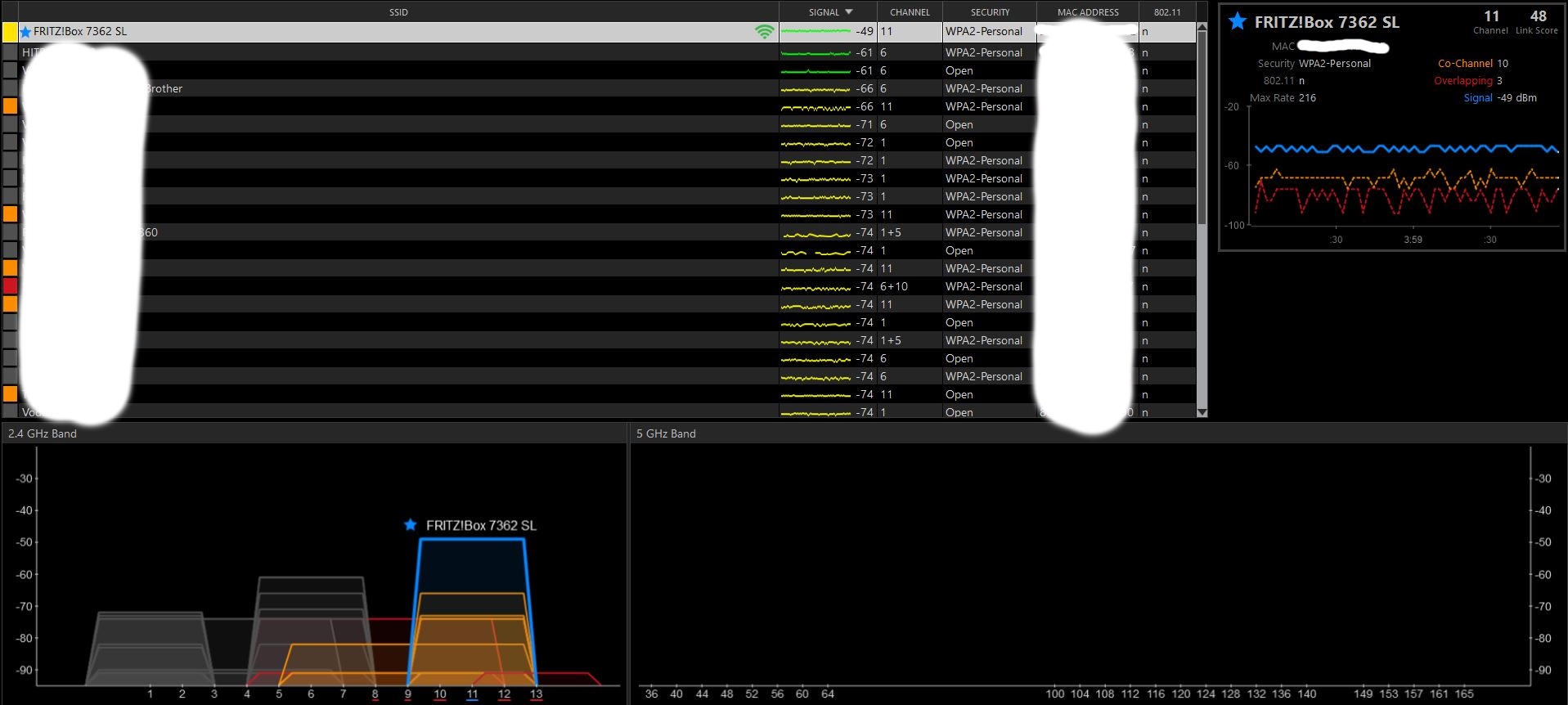The image size is (1568, 705).
Task: Click the network list scrollbar thumb
Action: (1202, 128)
